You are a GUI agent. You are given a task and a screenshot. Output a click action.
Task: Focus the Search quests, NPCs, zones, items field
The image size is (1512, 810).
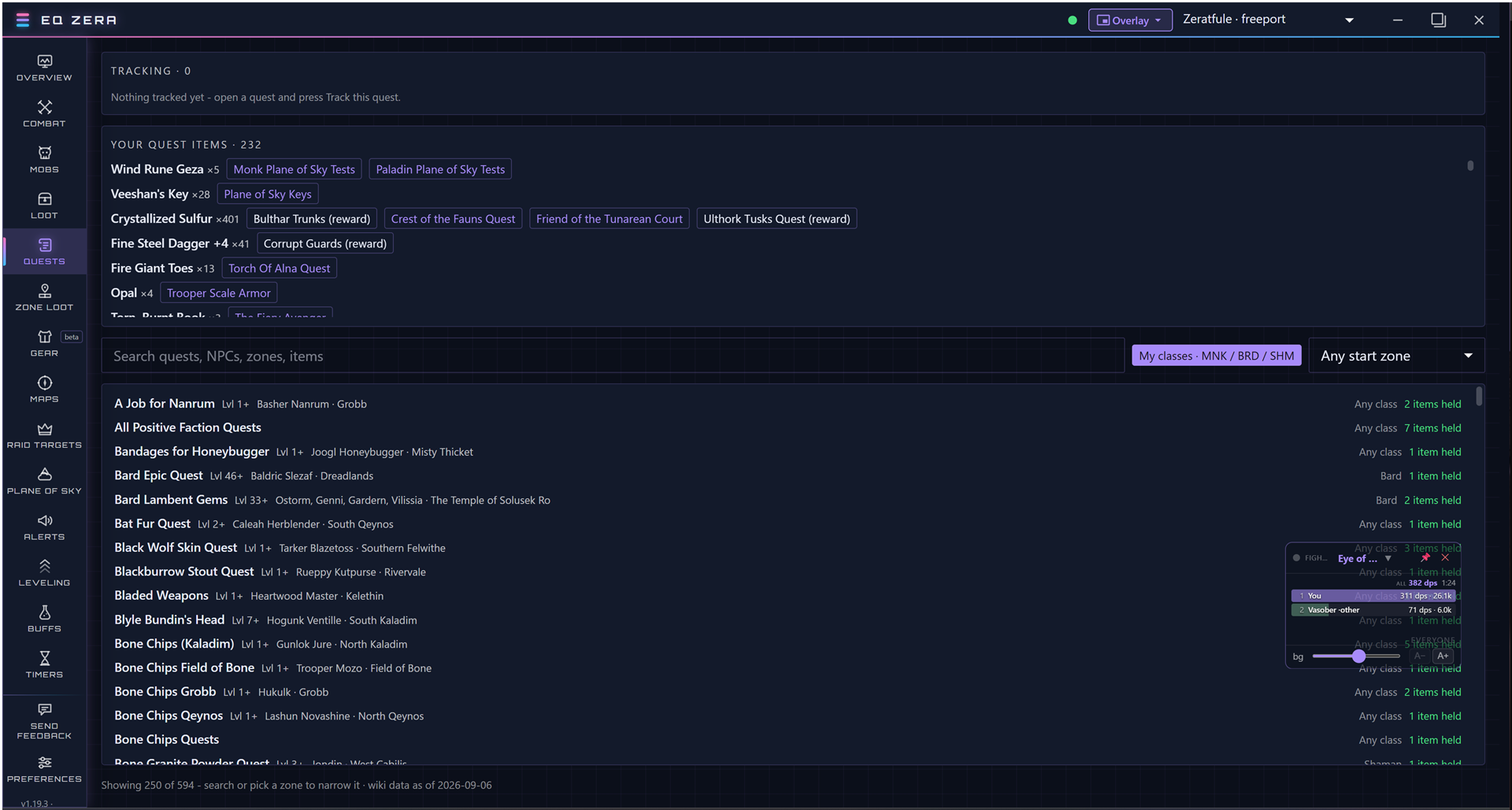coord(613,356)
